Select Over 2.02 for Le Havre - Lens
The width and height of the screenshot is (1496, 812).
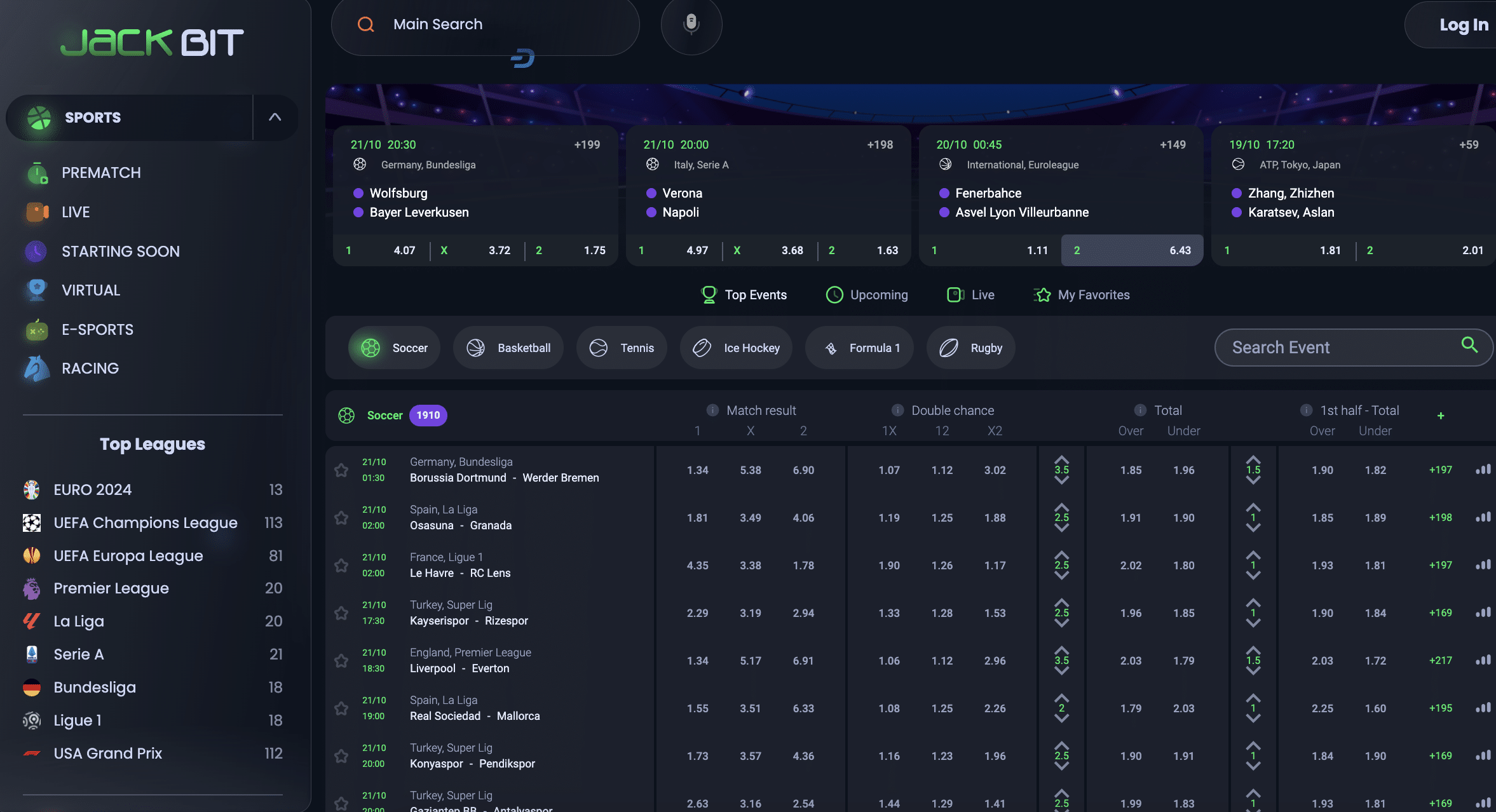(1131, 565)
